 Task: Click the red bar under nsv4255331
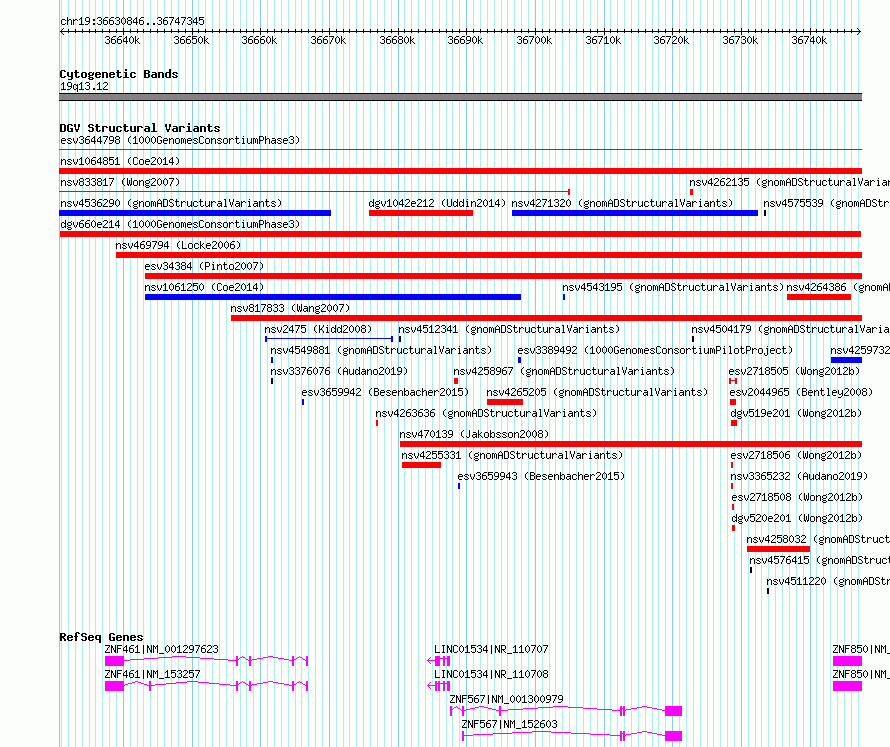click(x=421, y=465)
